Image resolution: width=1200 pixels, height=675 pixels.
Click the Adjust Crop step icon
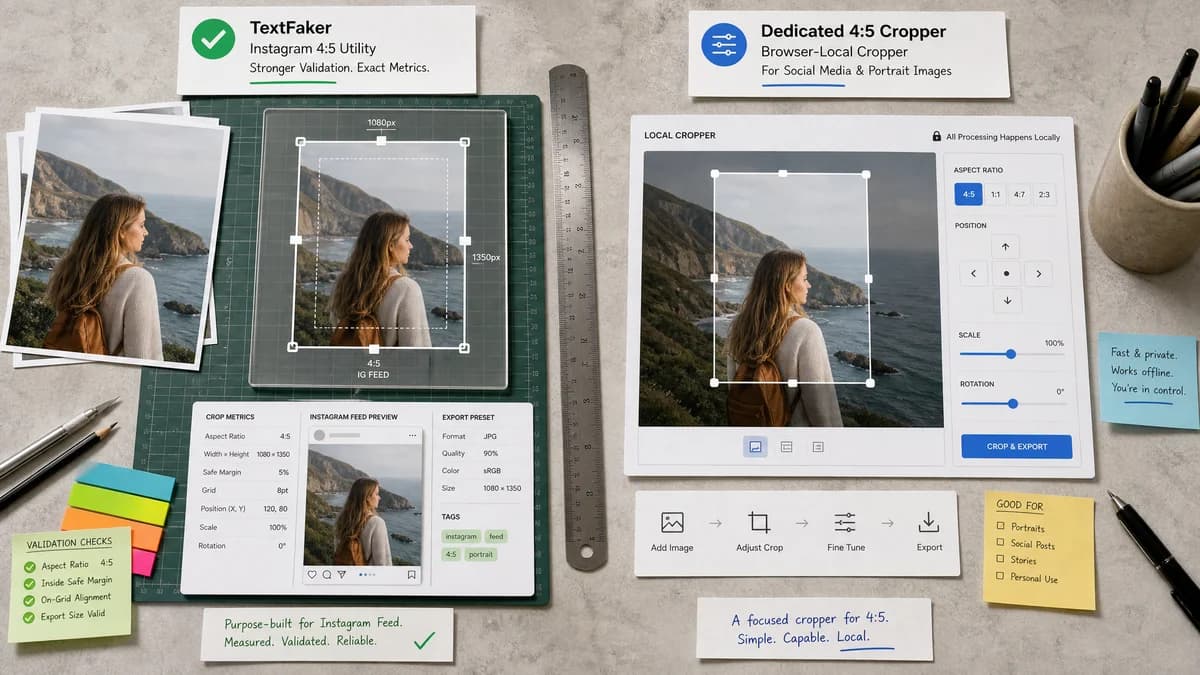click(x=759, y=522)
